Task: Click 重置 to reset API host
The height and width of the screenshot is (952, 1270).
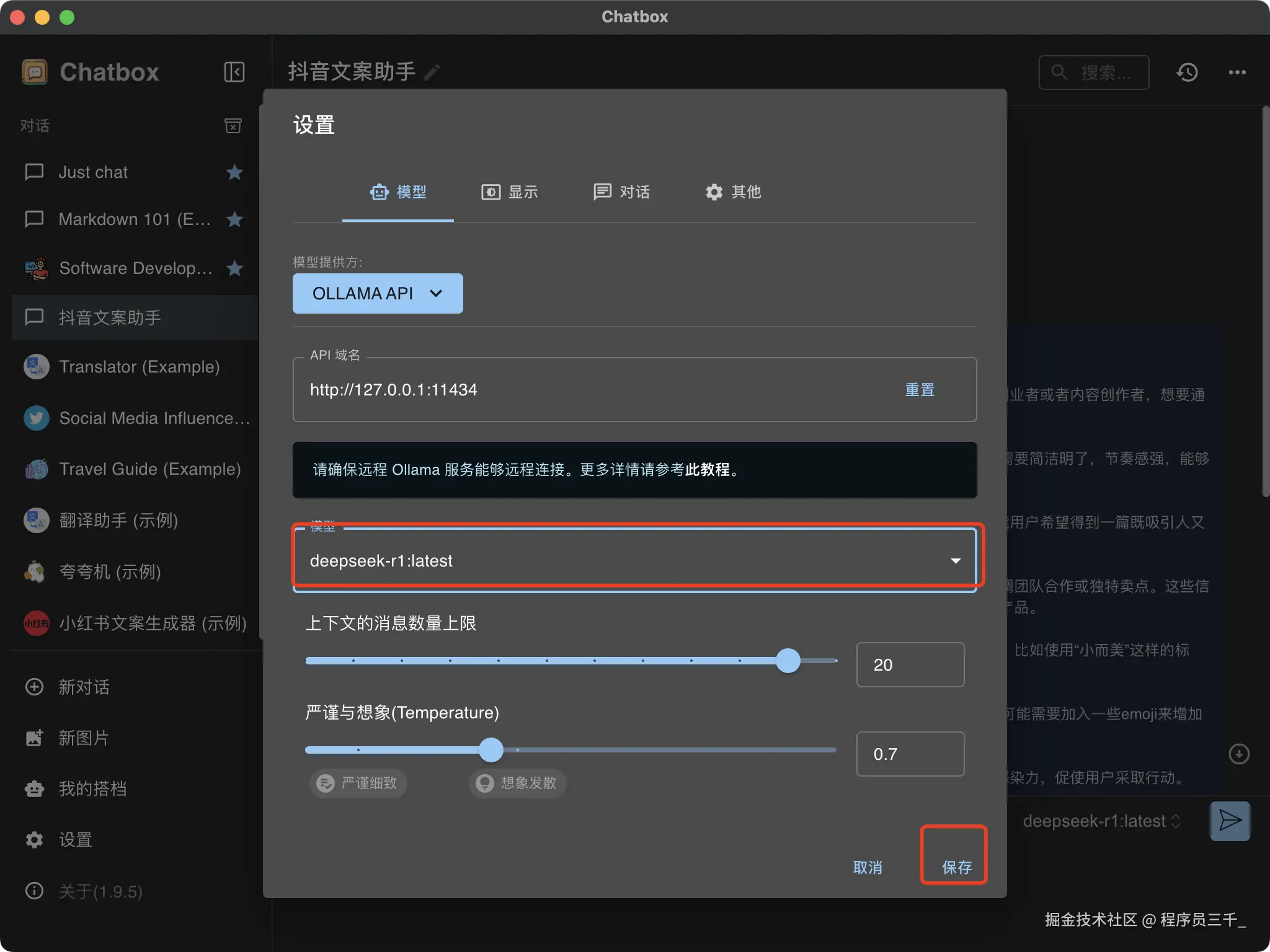Action: (x=919, y=390)
